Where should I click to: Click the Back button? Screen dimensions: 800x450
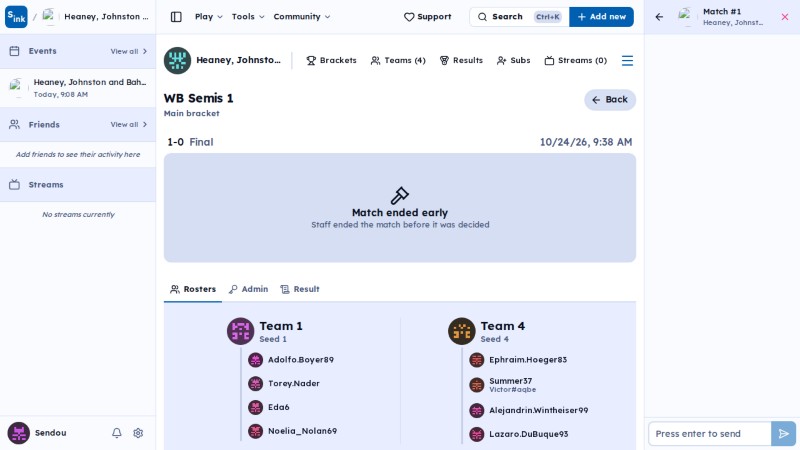click(610, 99)
